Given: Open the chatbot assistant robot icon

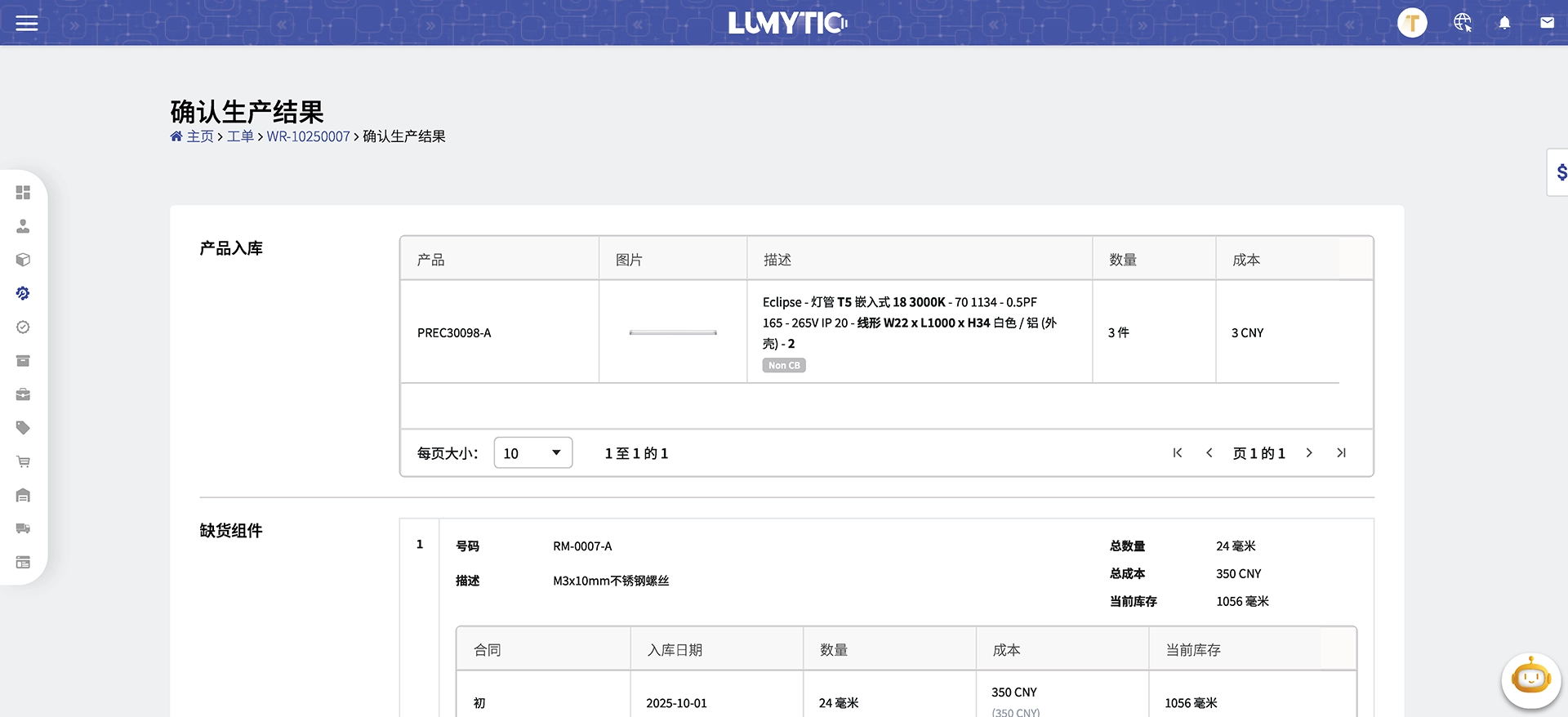Looking at the screenshot, I should pos(1530,679).
